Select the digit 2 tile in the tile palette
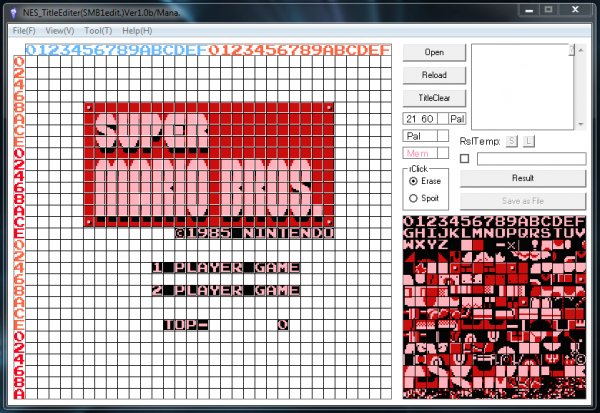This screenshot has width=600, height=413. pos(432,221)
